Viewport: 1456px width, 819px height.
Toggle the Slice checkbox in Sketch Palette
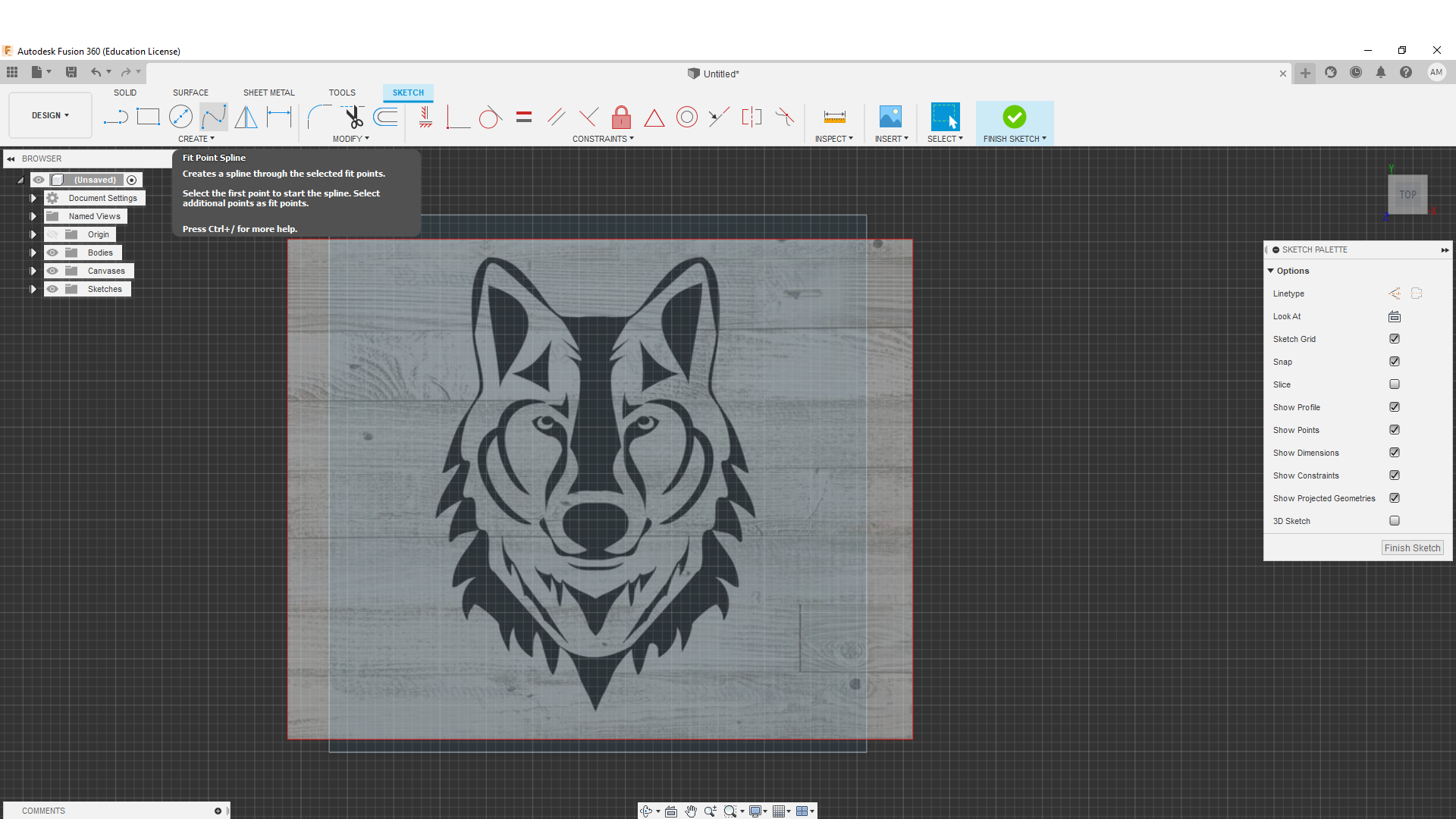(1395, 384)
